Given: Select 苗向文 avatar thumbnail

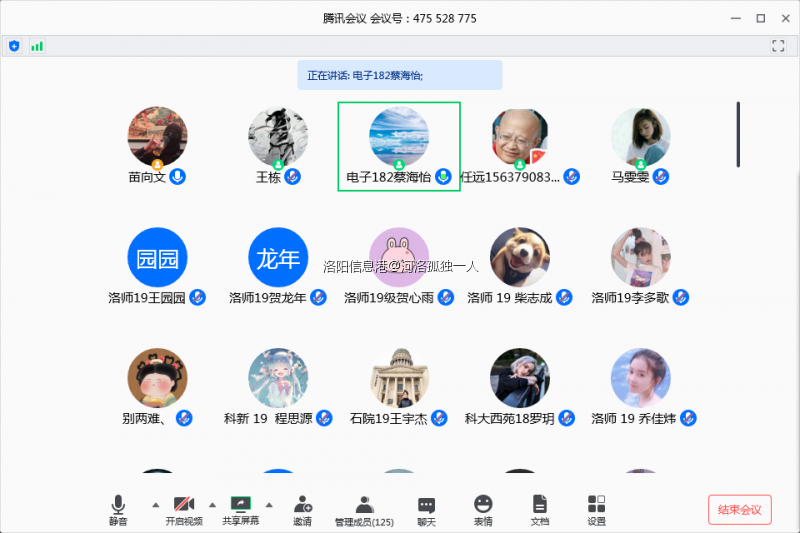Looking at the screenshot, I should click(x=157, y=137).
